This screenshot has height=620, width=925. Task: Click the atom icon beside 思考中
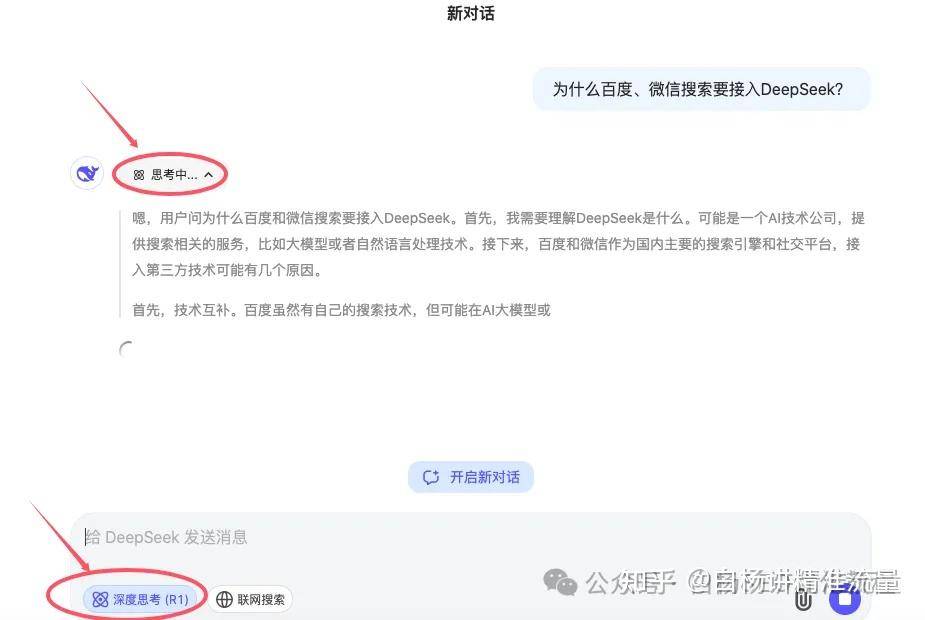(x=139, y=175)
